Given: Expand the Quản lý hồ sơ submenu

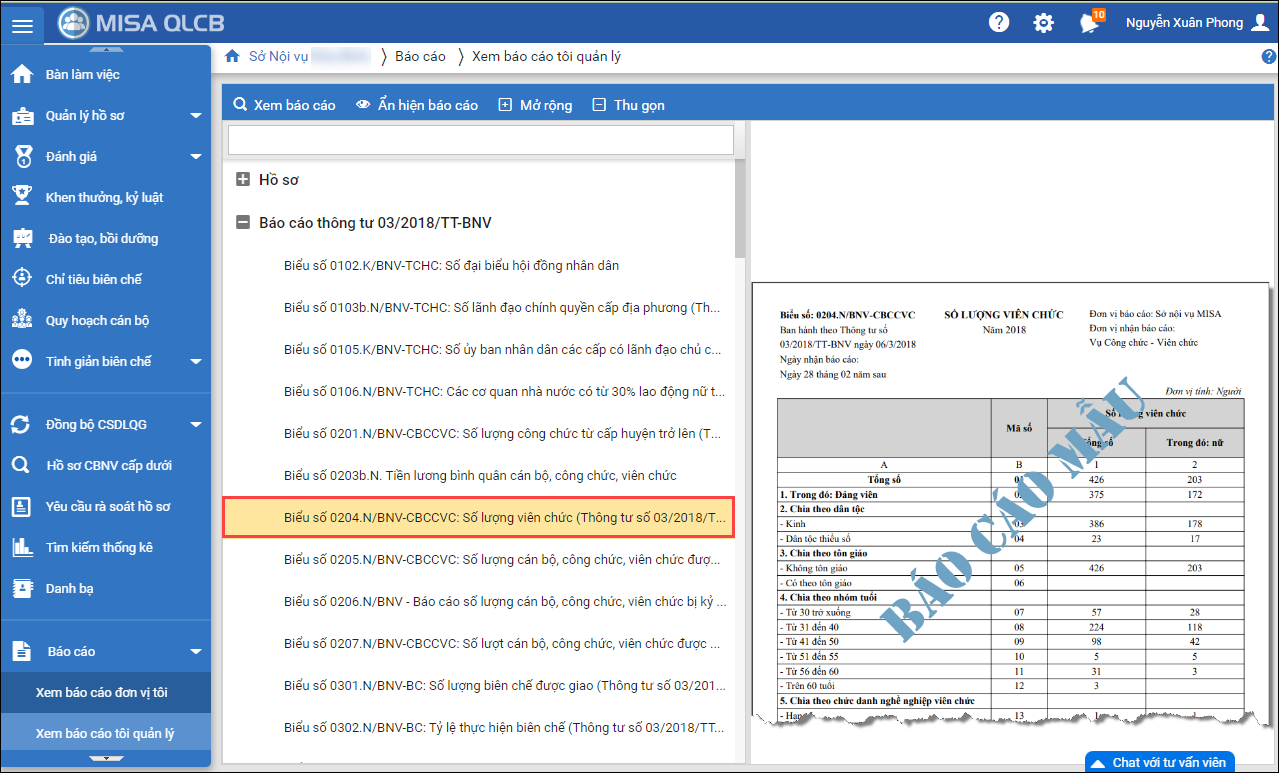Looking at the screenshot, I should tap(196, 116).
